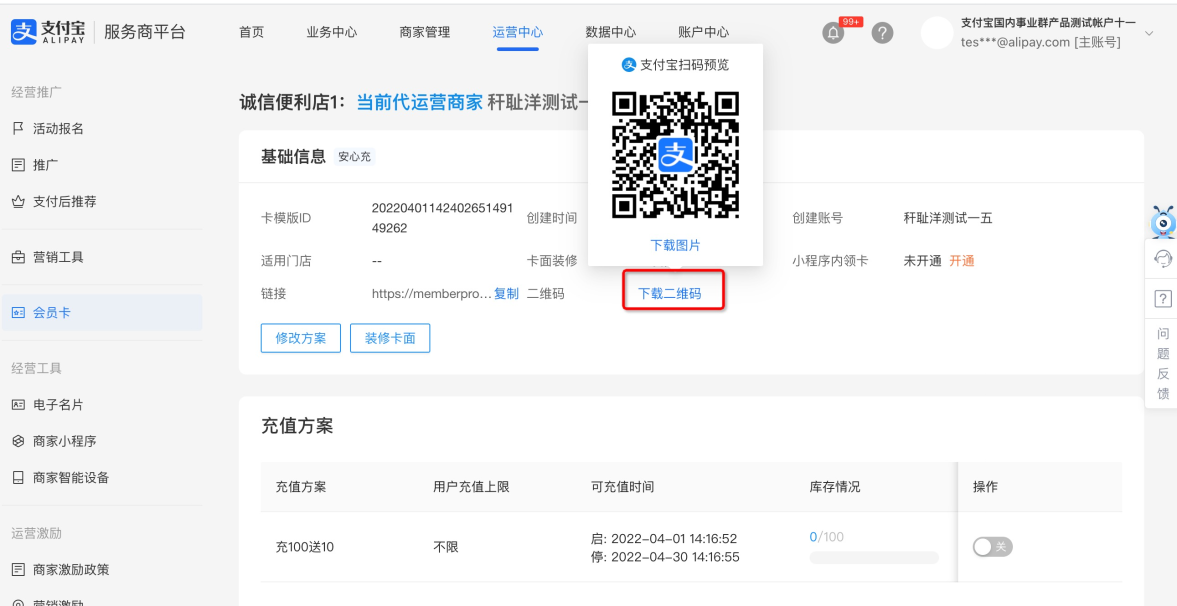
Task: Click the robot assistant mascot icon
Action: pyautogui.click(x=1163, y=222)
